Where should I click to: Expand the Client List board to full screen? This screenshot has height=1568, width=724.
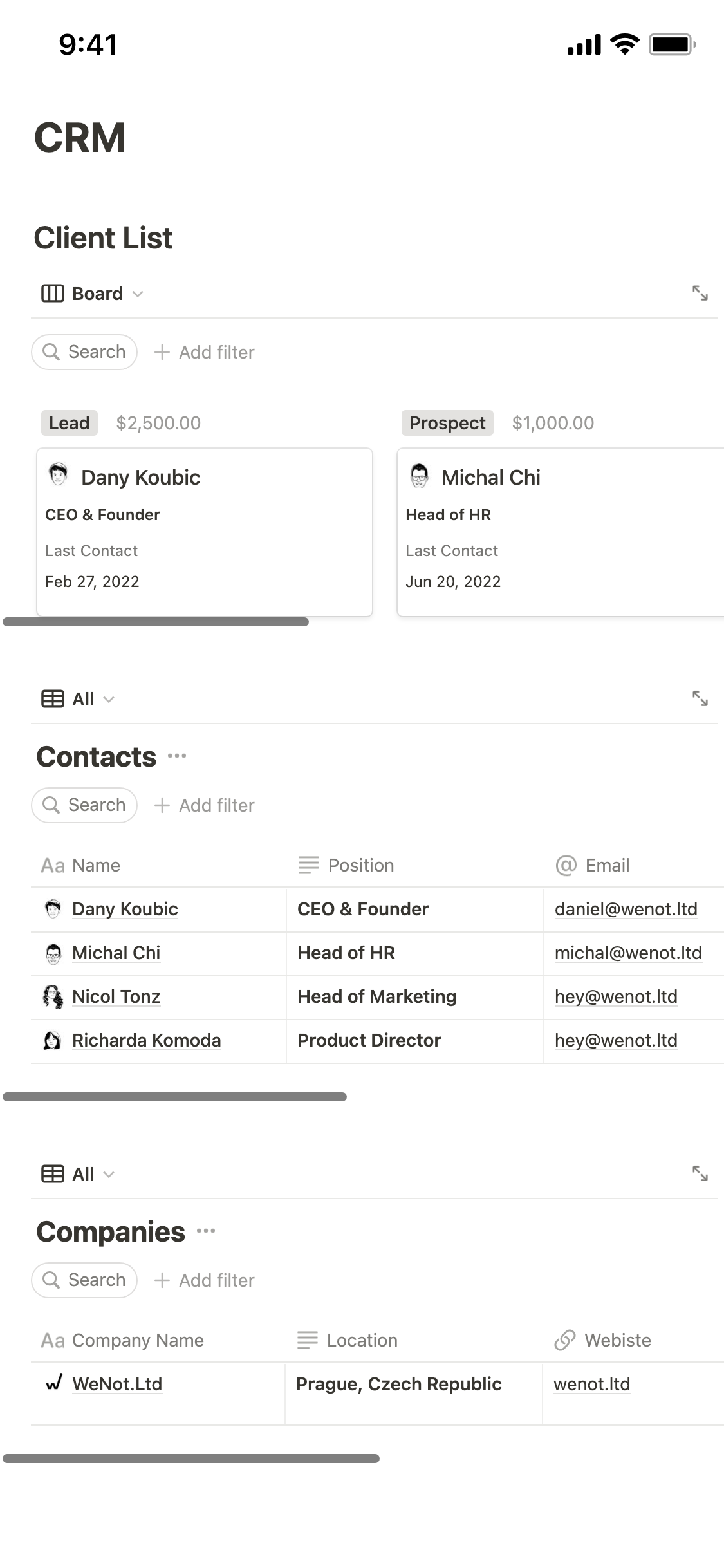700,294
